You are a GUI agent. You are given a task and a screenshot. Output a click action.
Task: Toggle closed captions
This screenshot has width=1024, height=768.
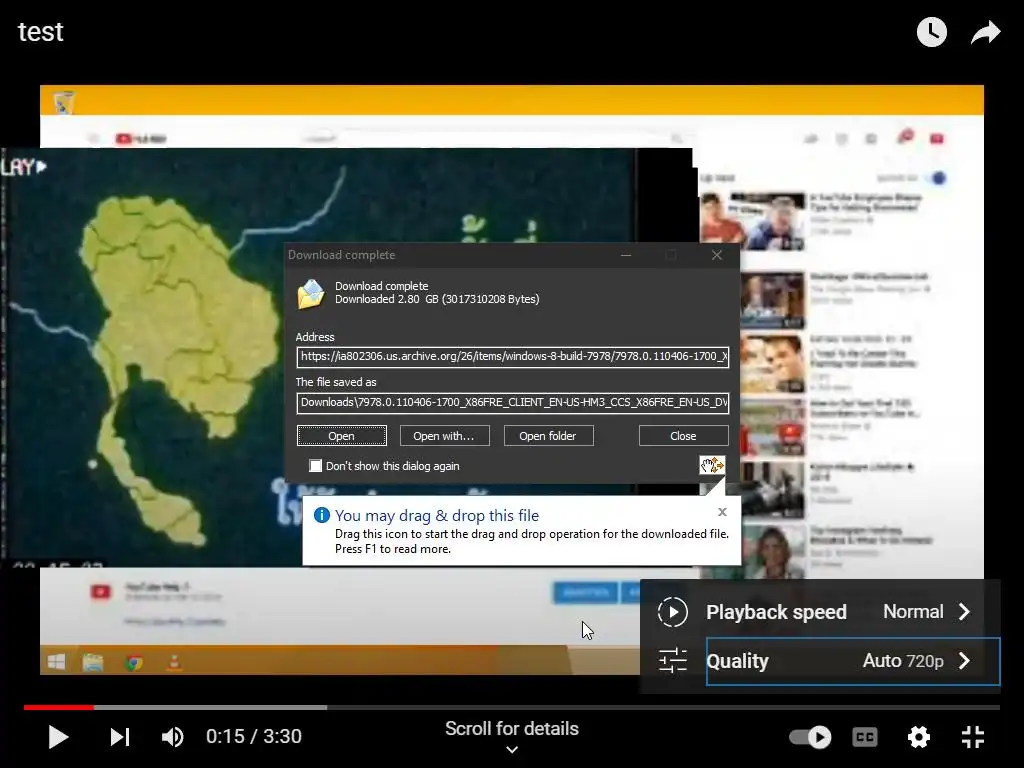pyautogui.click(x=865, y=737)
